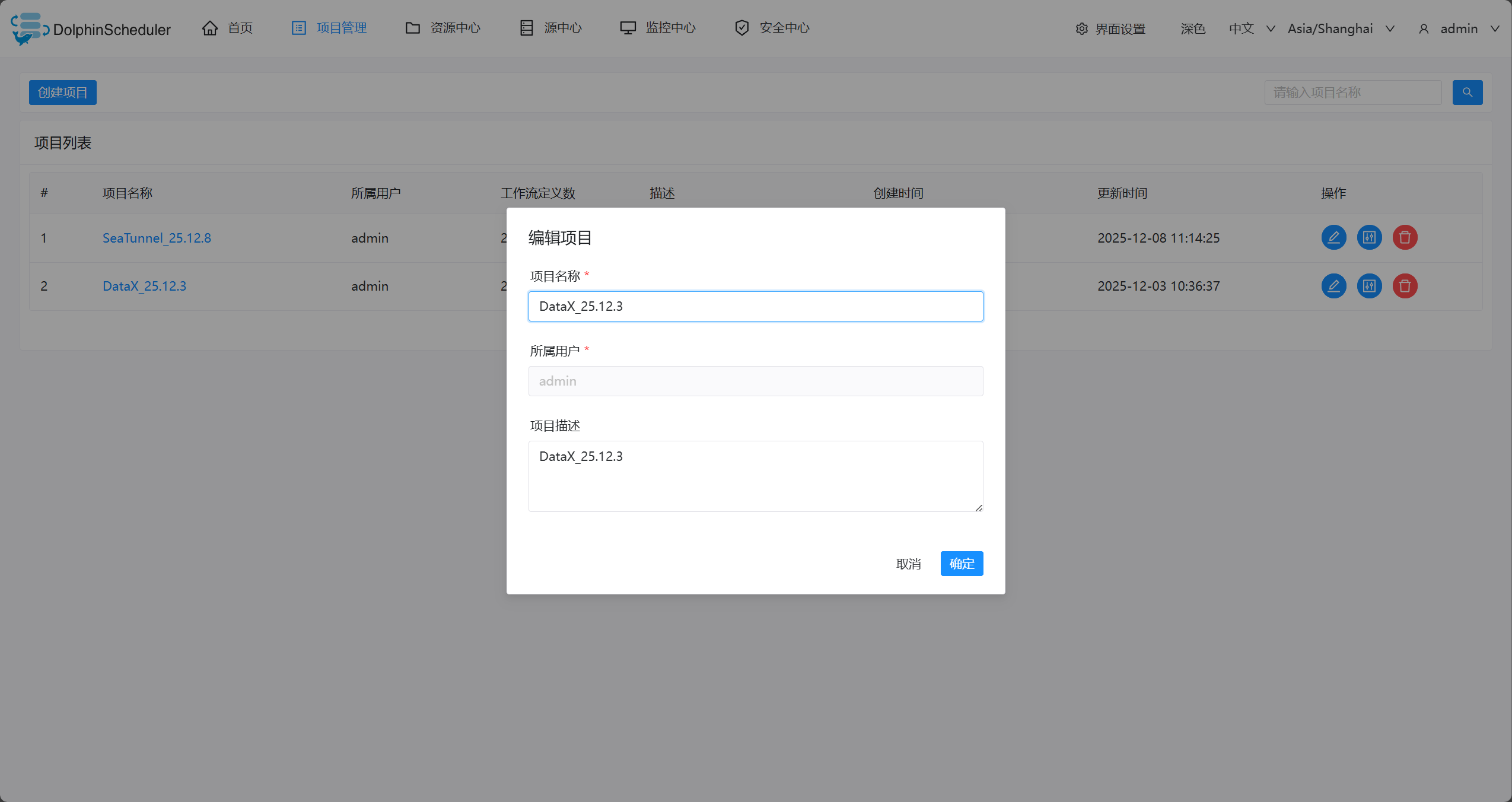Click the red delete icon for SeaTunnel row
Viewport: 1512px width, 802px height.
click(x=1405, y=238)
